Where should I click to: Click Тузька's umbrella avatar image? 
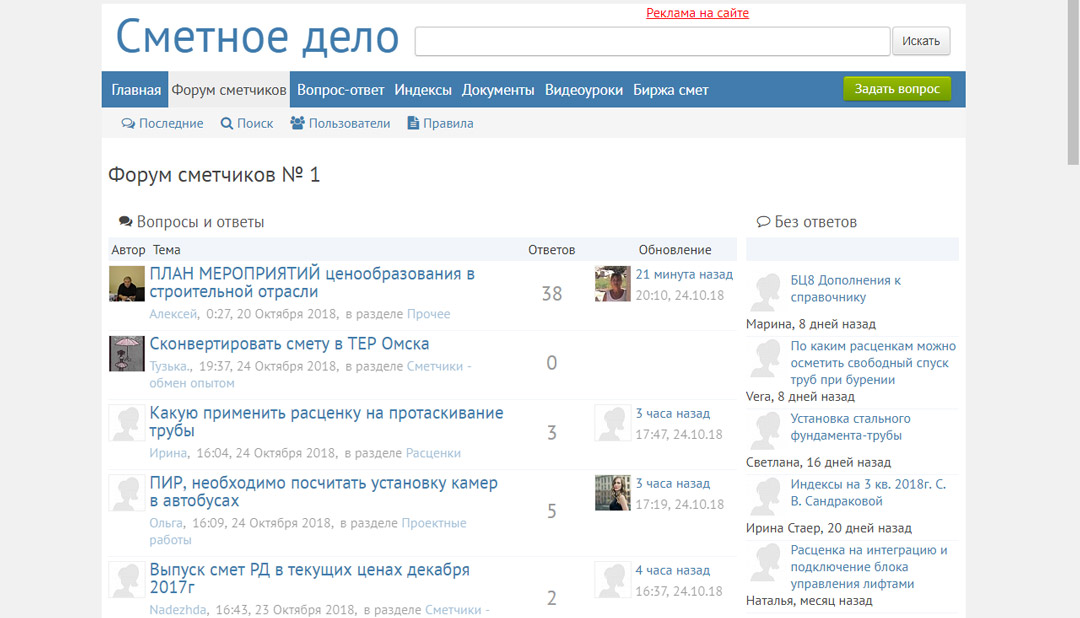click(x=127, y=353)
